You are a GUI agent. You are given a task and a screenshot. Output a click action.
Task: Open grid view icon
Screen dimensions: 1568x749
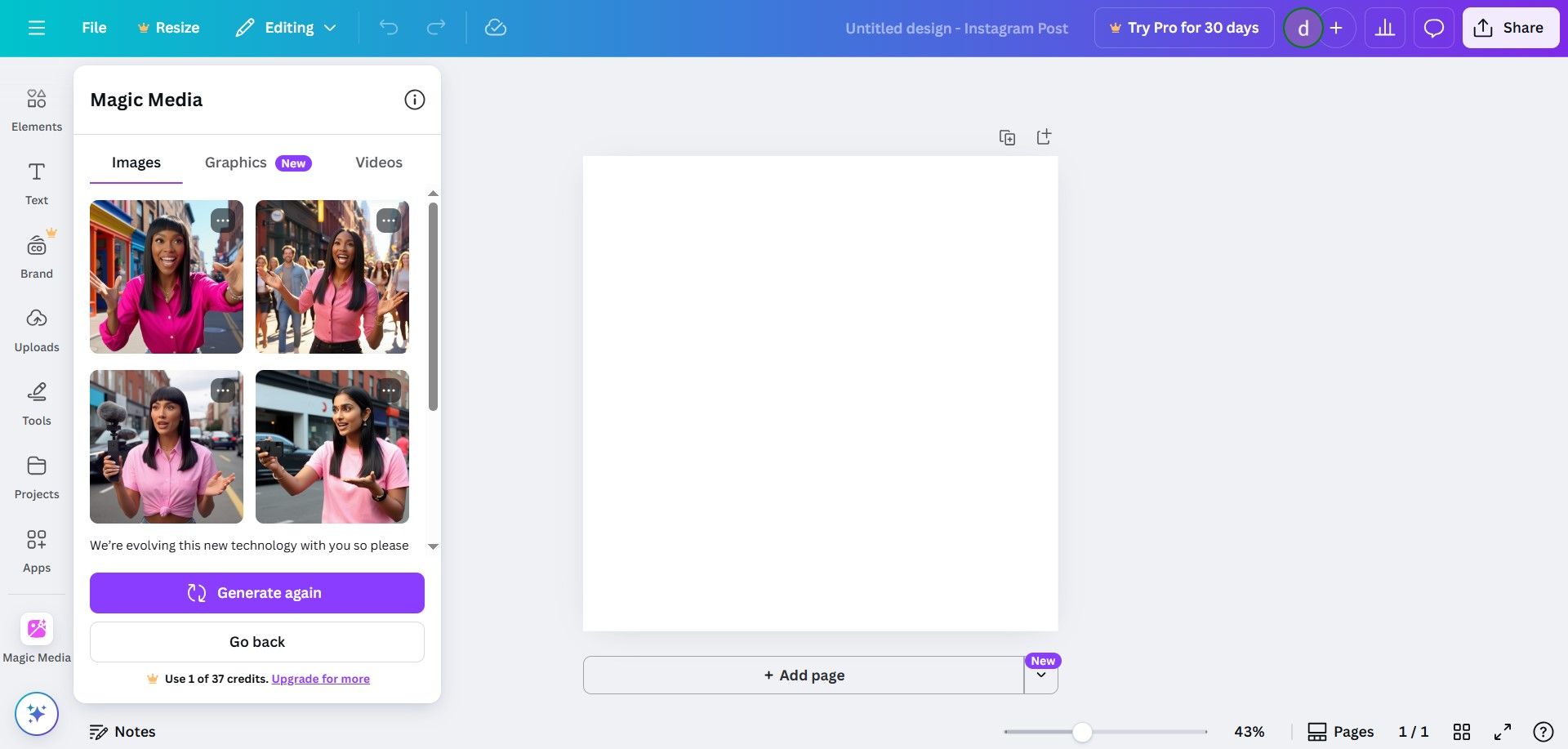pos(1462,732)
